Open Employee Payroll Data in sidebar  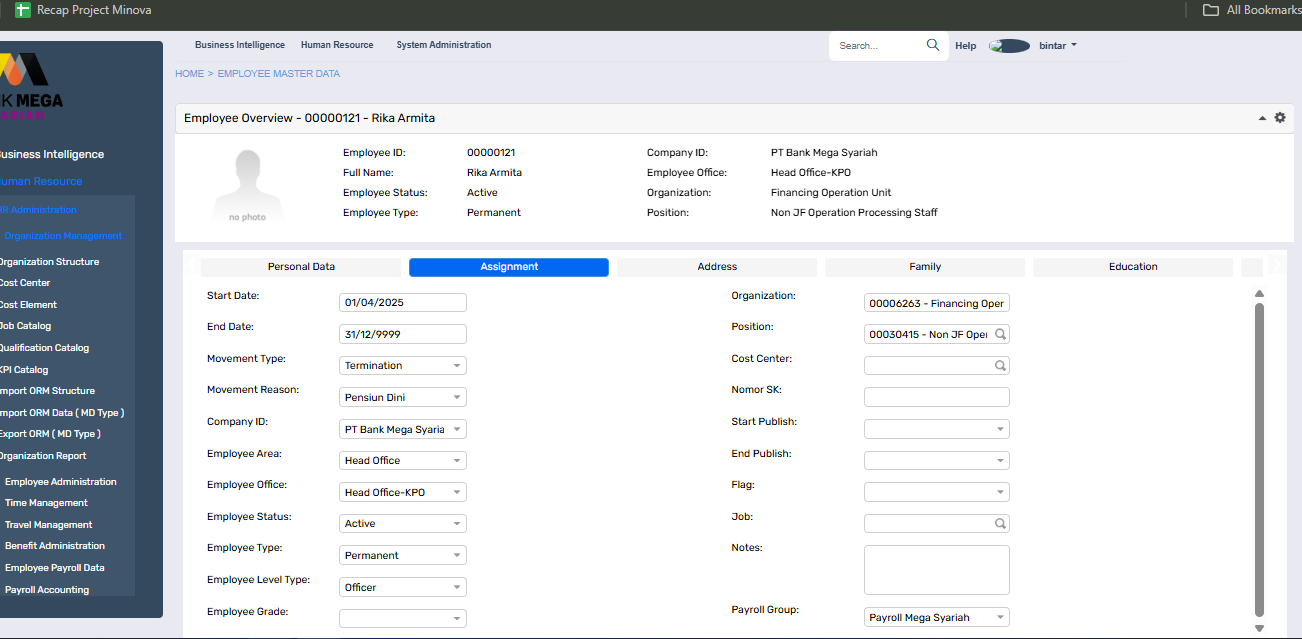pyautogui.click(x=54, y=568)
